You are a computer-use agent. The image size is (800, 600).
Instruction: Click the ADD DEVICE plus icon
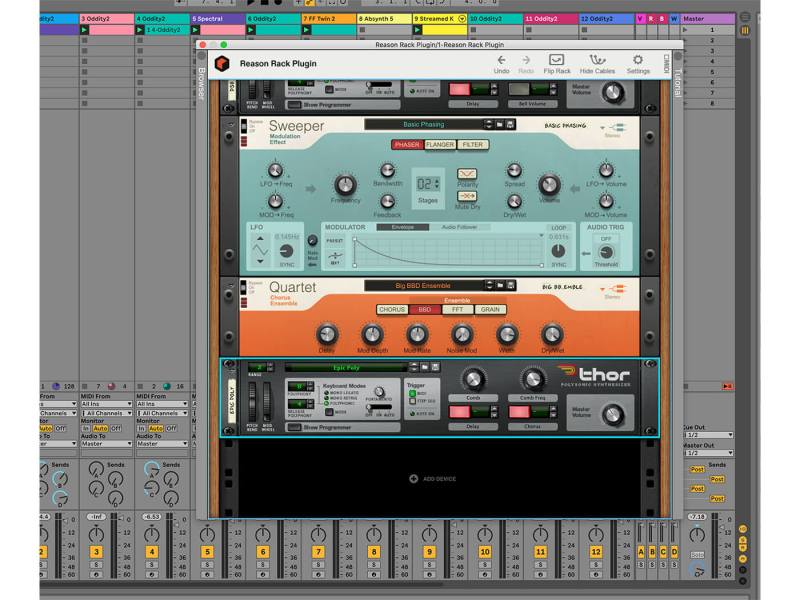pos(413,479)
